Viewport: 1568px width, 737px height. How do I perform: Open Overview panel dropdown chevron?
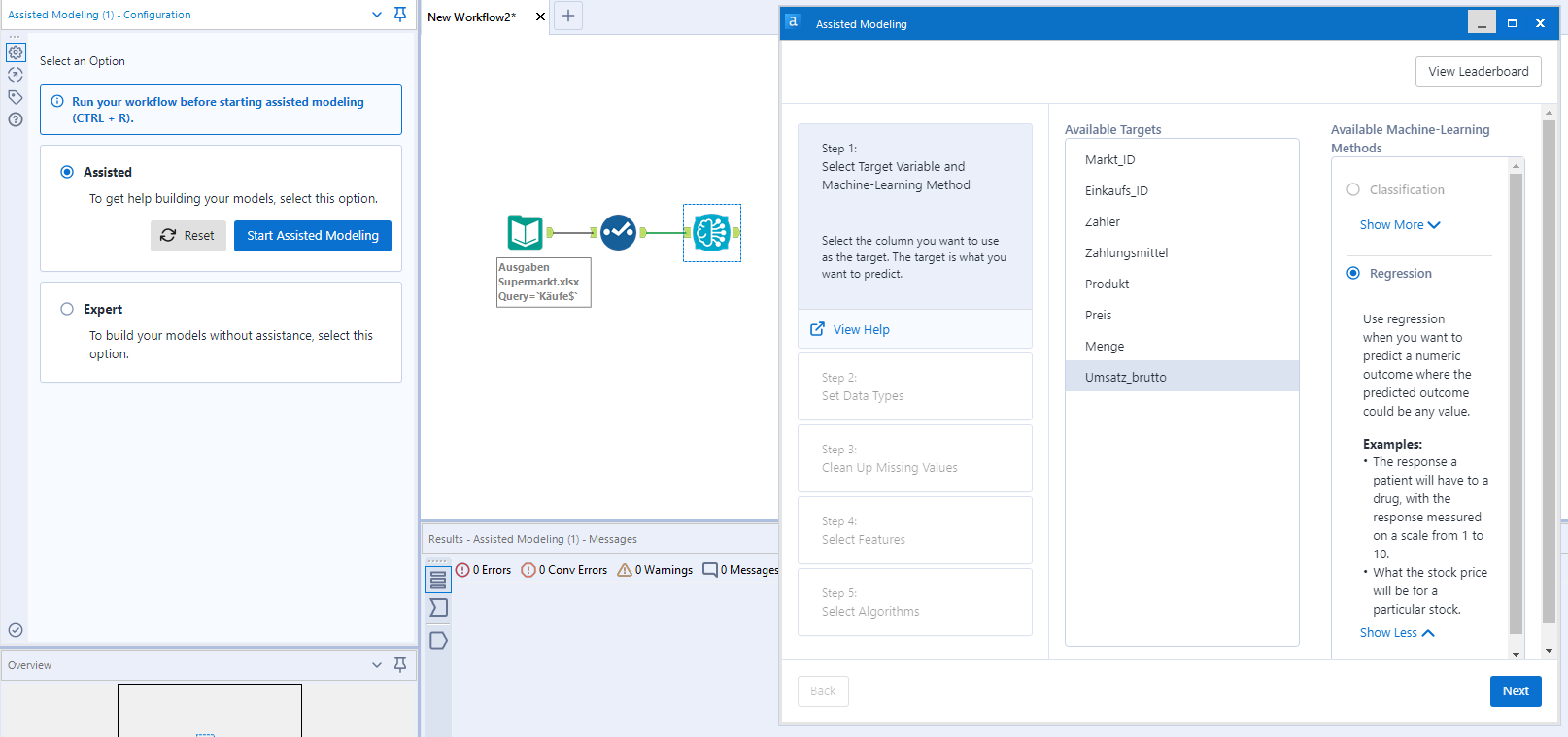[x=377, y=665]
